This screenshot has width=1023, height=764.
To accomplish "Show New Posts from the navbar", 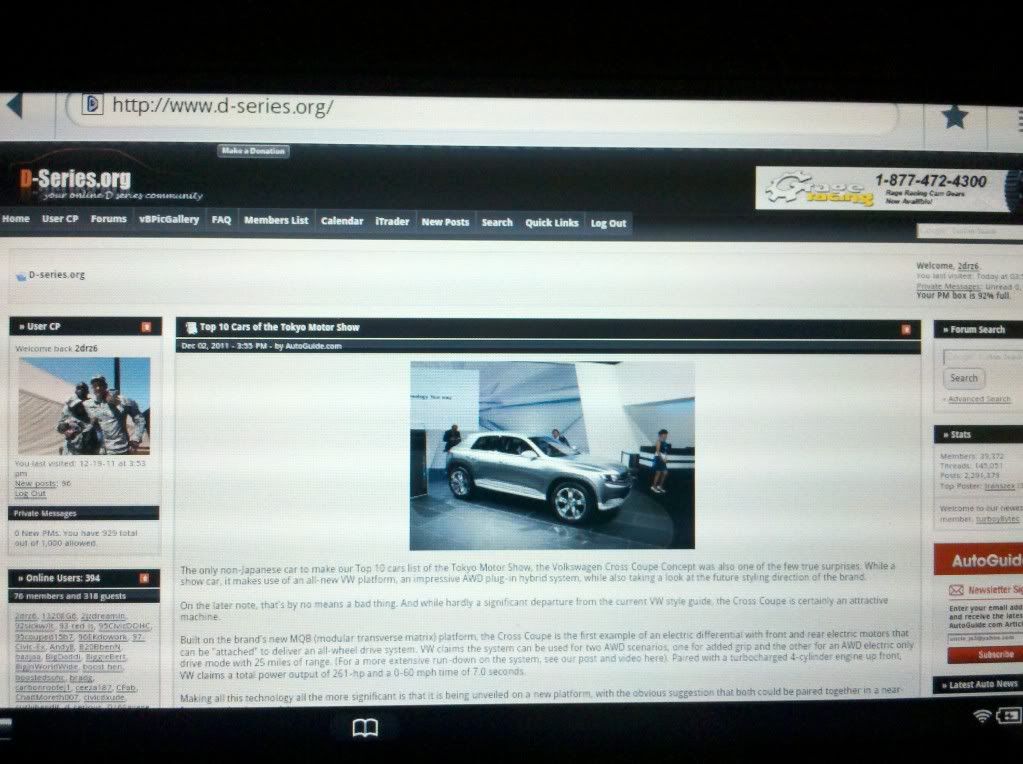I will [445, 222].
